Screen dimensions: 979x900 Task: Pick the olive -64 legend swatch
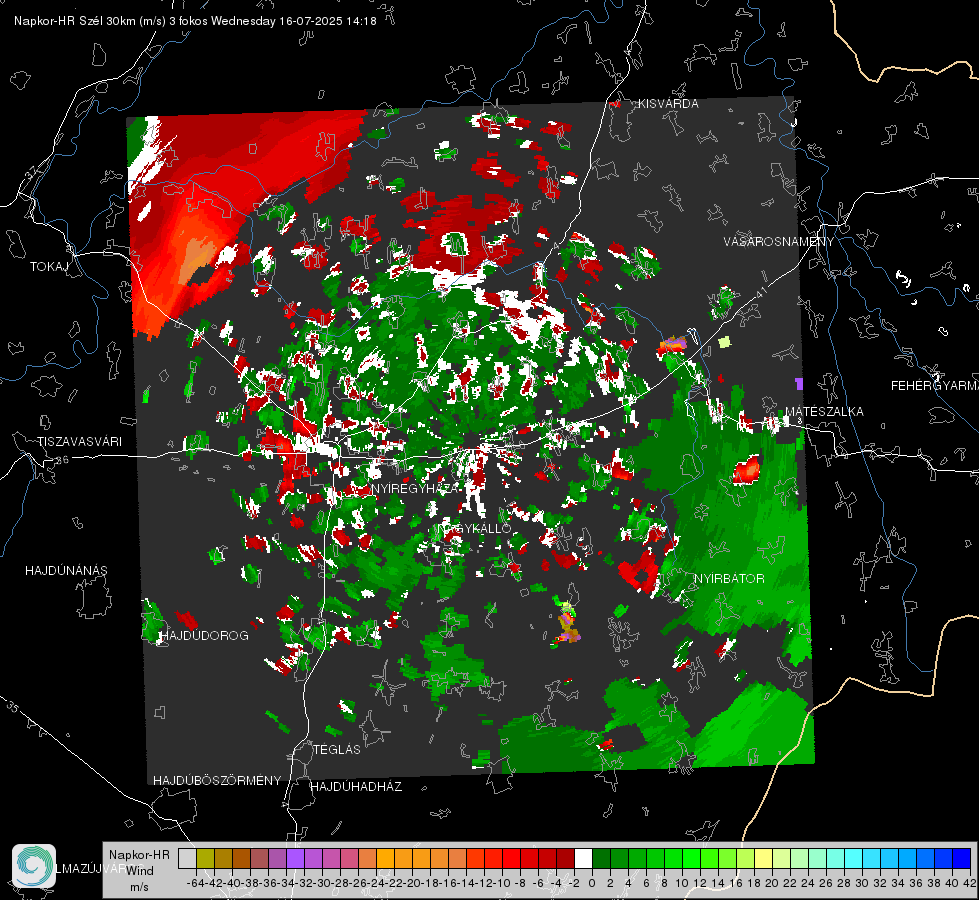tap(205, 858)
